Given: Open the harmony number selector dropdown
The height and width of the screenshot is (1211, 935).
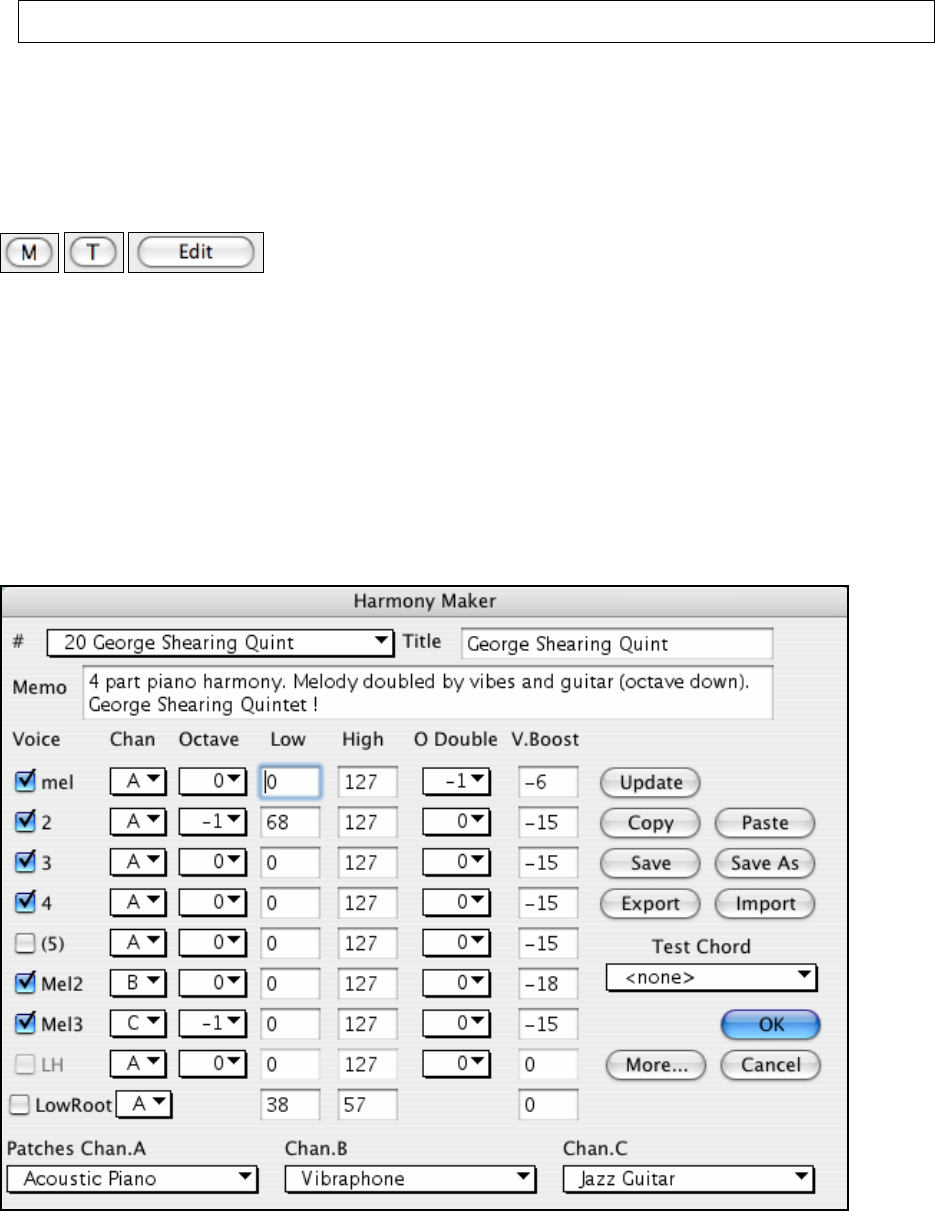Looking at the screenshot, I should pos(221,643).
